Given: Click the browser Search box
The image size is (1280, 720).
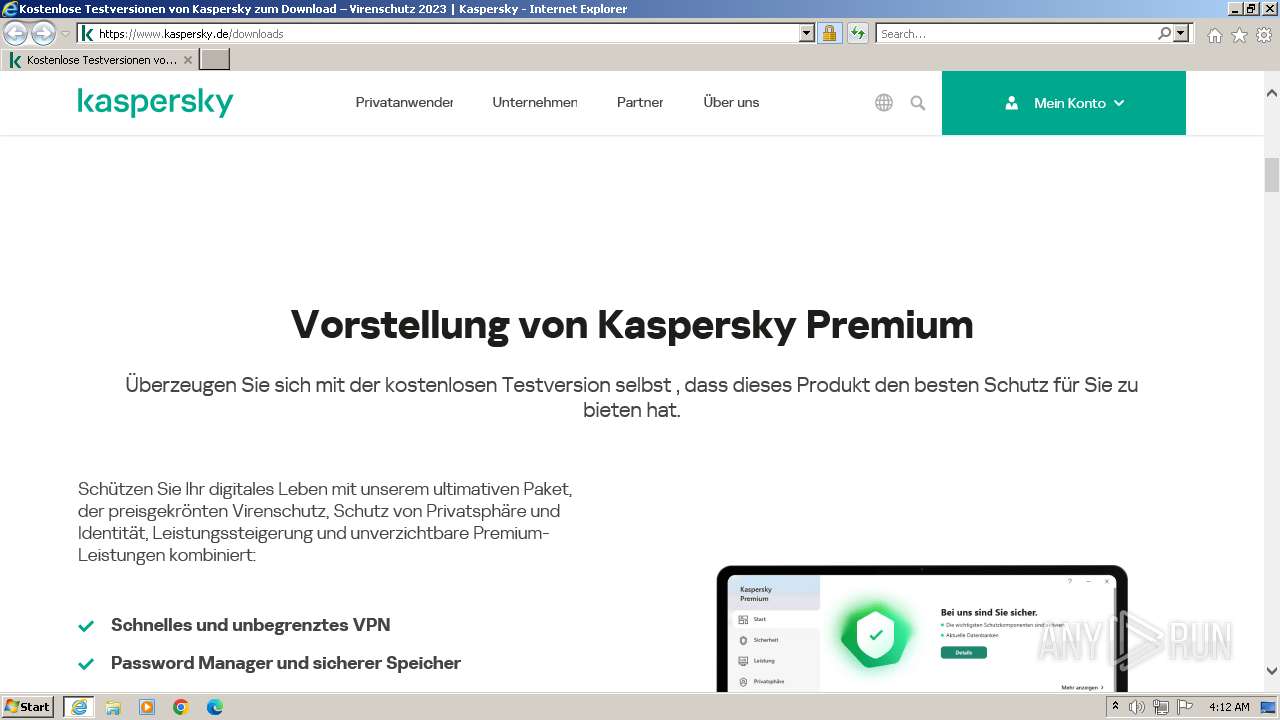Looking at the screenshot, I should [1017, 33].
